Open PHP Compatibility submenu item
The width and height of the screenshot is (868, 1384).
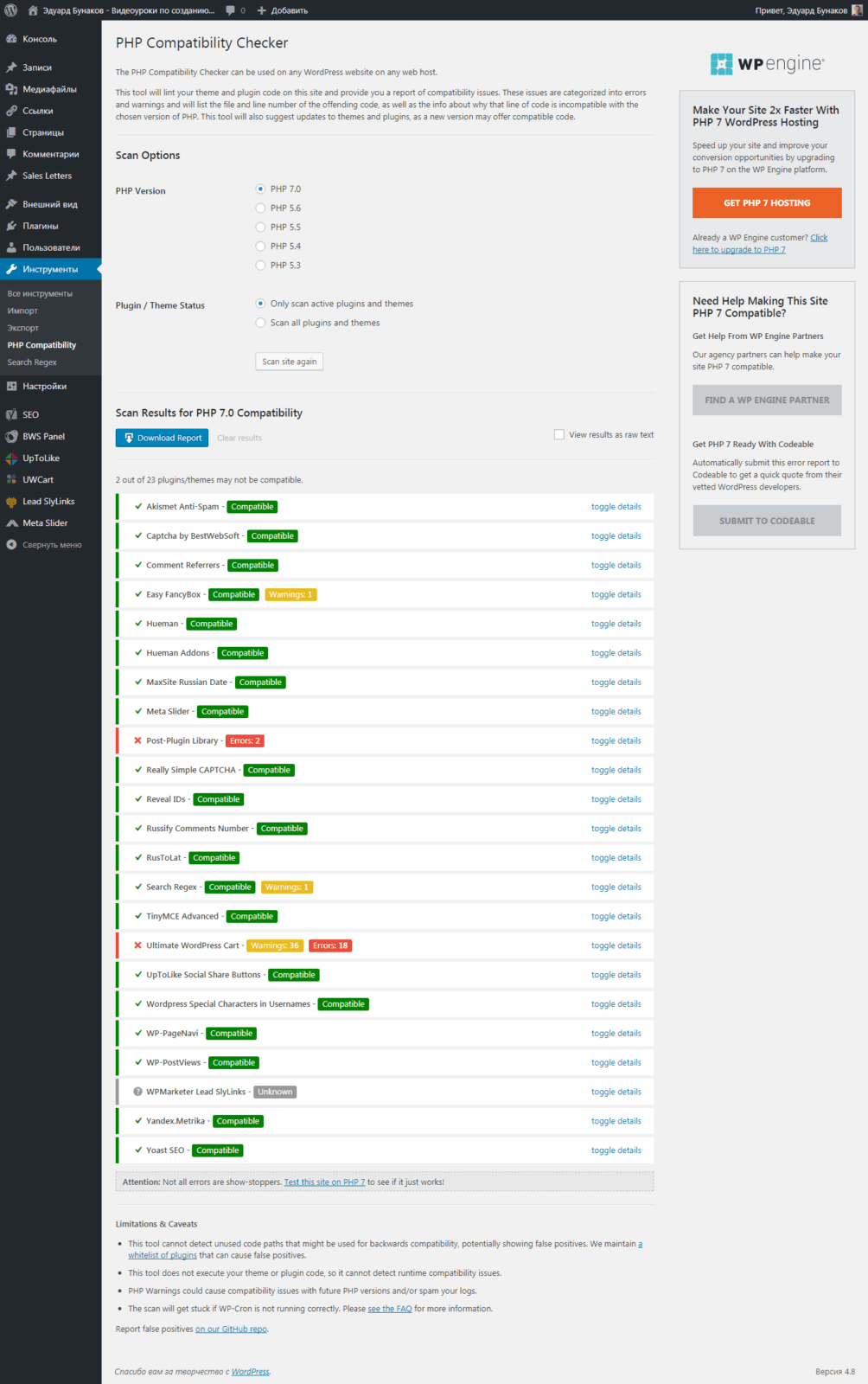click(41, 345)
